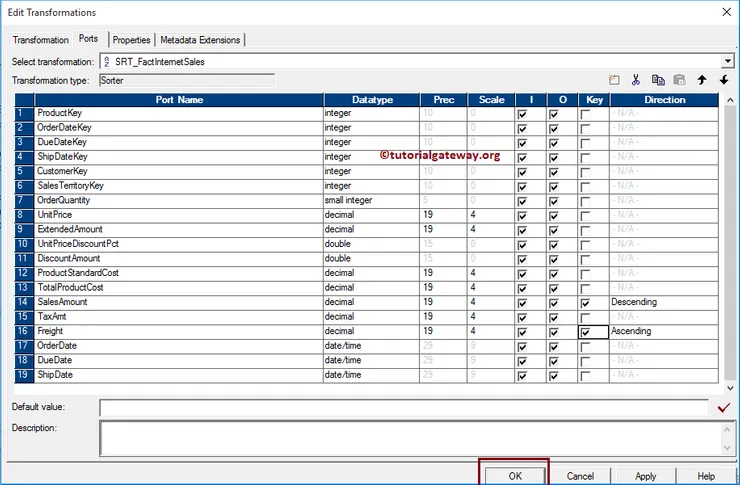Click the ShipDateKey port name
The height and width of the screenshot is (485, 740).
[x=62, y=157]
